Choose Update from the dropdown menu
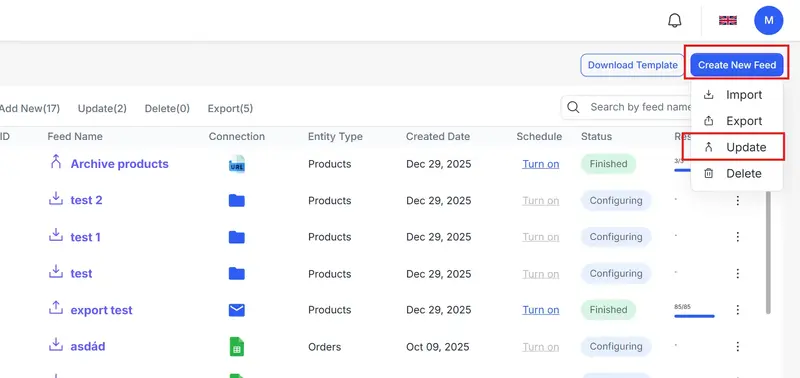This screenshot has height=378, width=800. point(737,147)
